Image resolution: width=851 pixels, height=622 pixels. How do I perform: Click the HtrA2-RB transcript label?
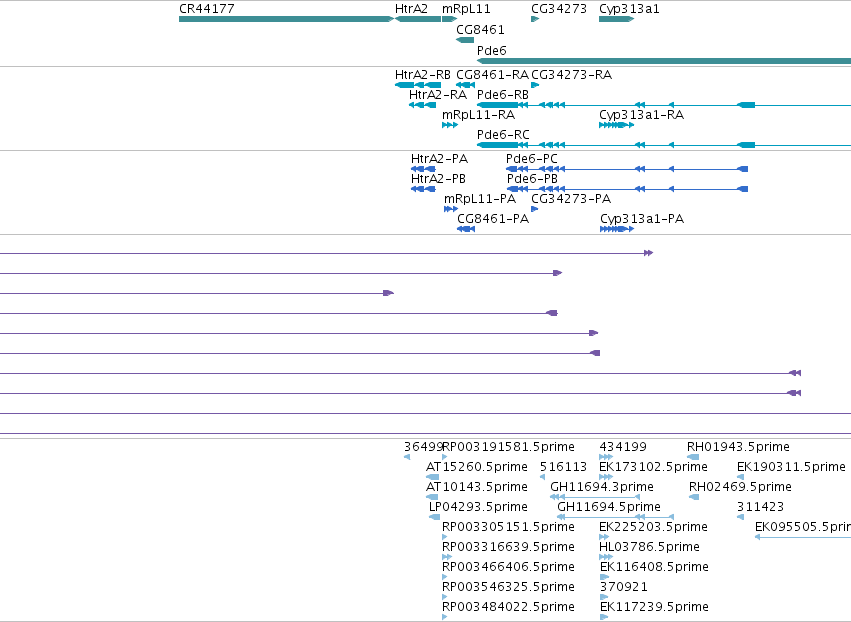(423, 75)
